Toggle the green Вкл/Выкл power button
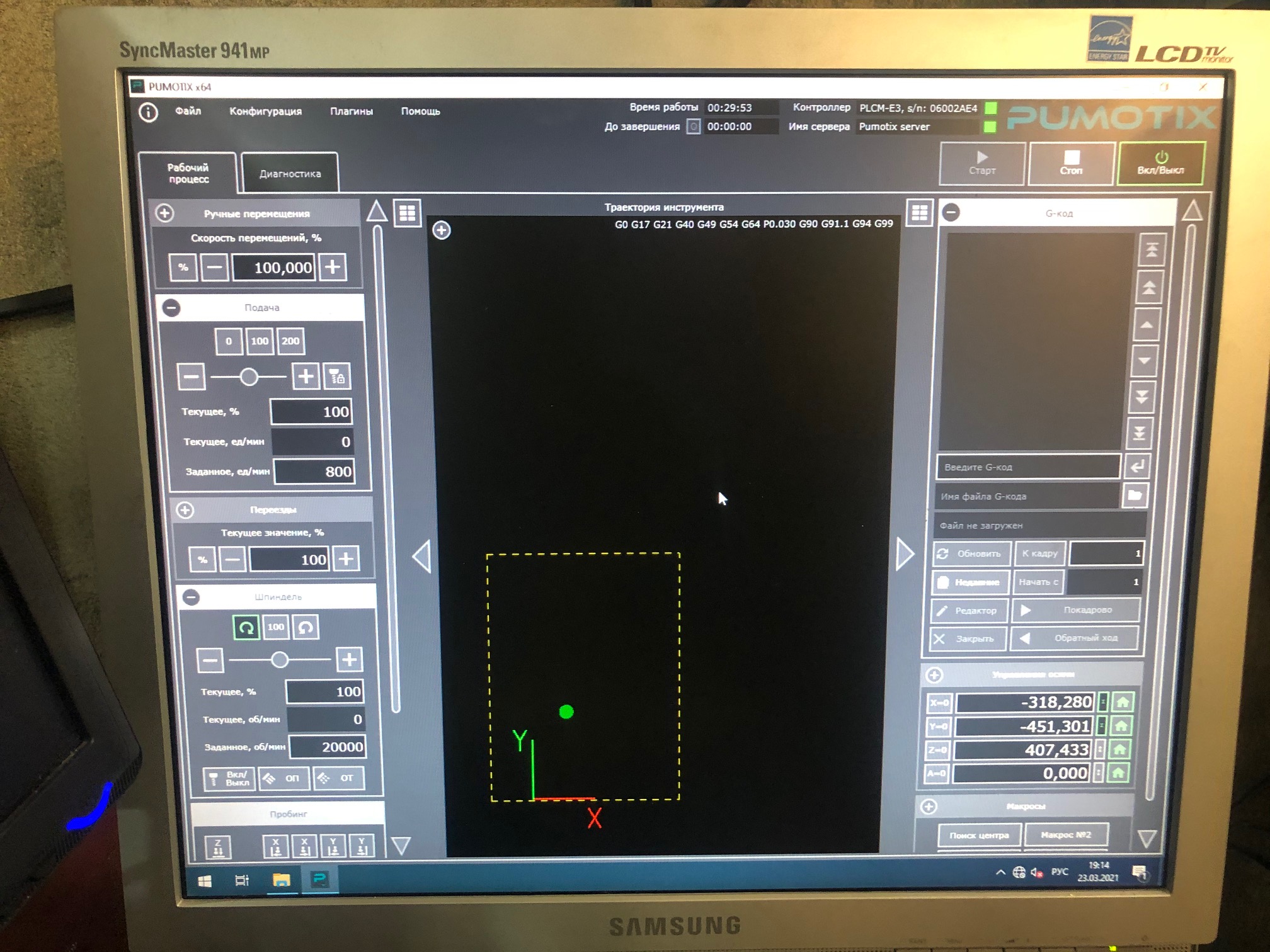Viewport: 1270px width, 952px height. (x=1160, y=164)
